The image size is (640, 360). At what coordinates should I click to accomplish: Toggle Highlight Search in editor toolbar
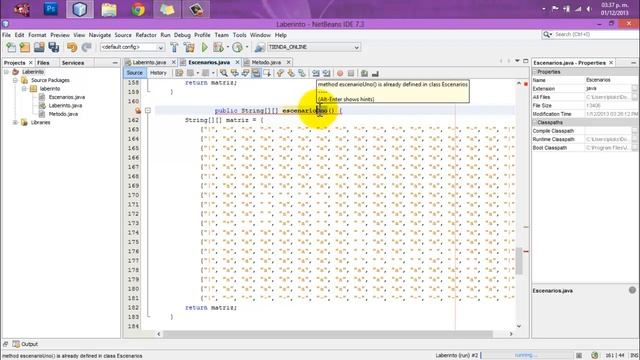(256, 73)
